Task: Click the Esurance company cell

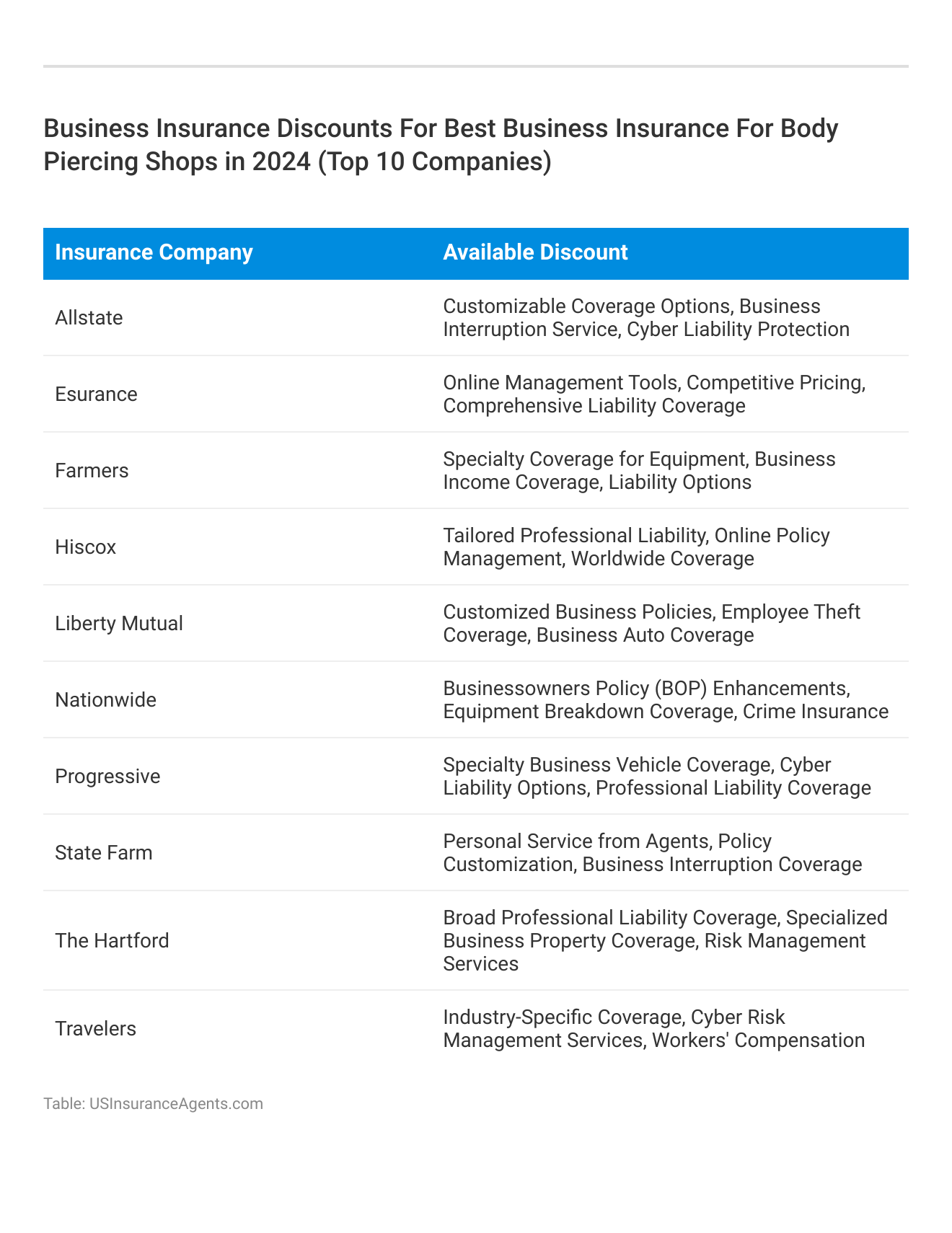Action: point(96,394)
